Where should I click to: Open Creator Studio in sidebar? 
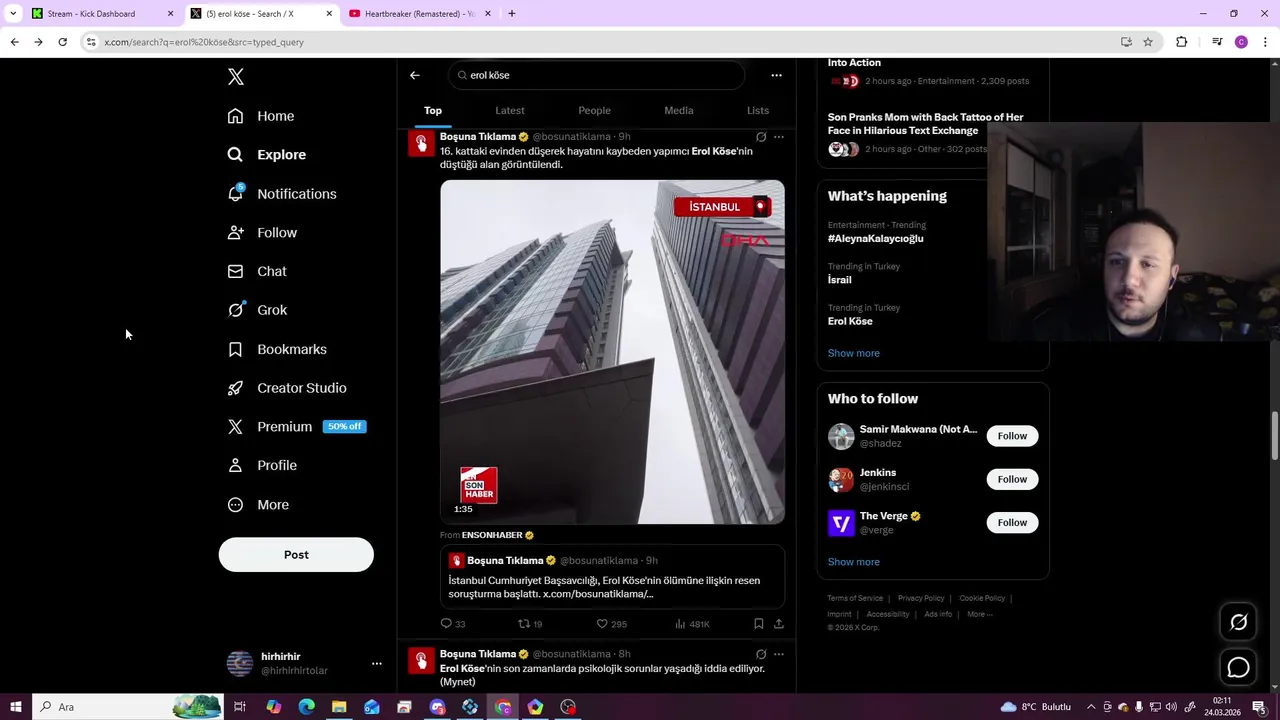coord(287,388)
